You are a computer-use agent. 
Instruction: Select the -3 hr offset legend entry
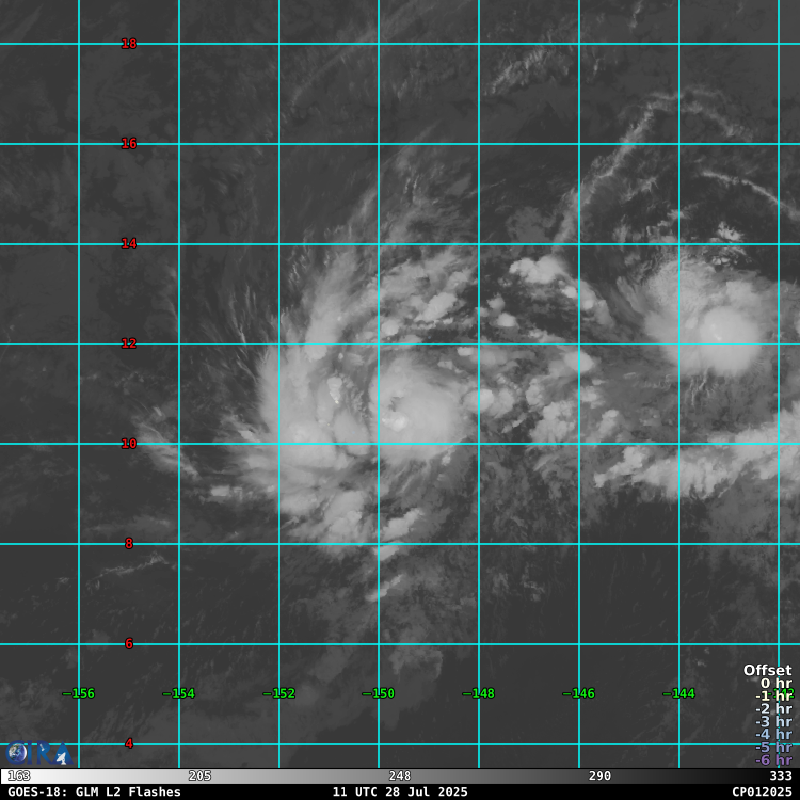pos(772,722)
